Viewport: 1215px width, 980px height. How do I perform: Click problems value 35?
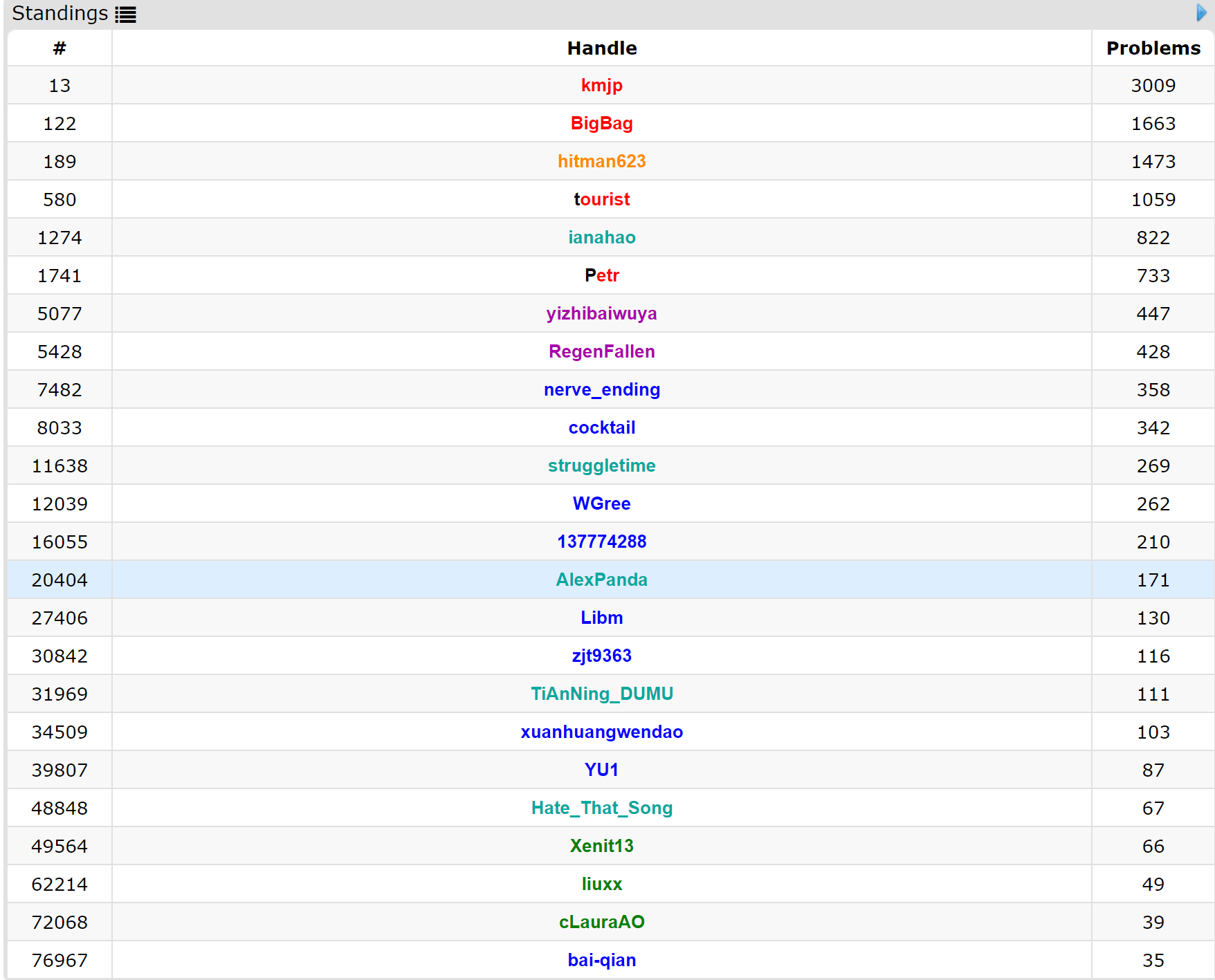pyautogui.click(x=1153, y=961)
